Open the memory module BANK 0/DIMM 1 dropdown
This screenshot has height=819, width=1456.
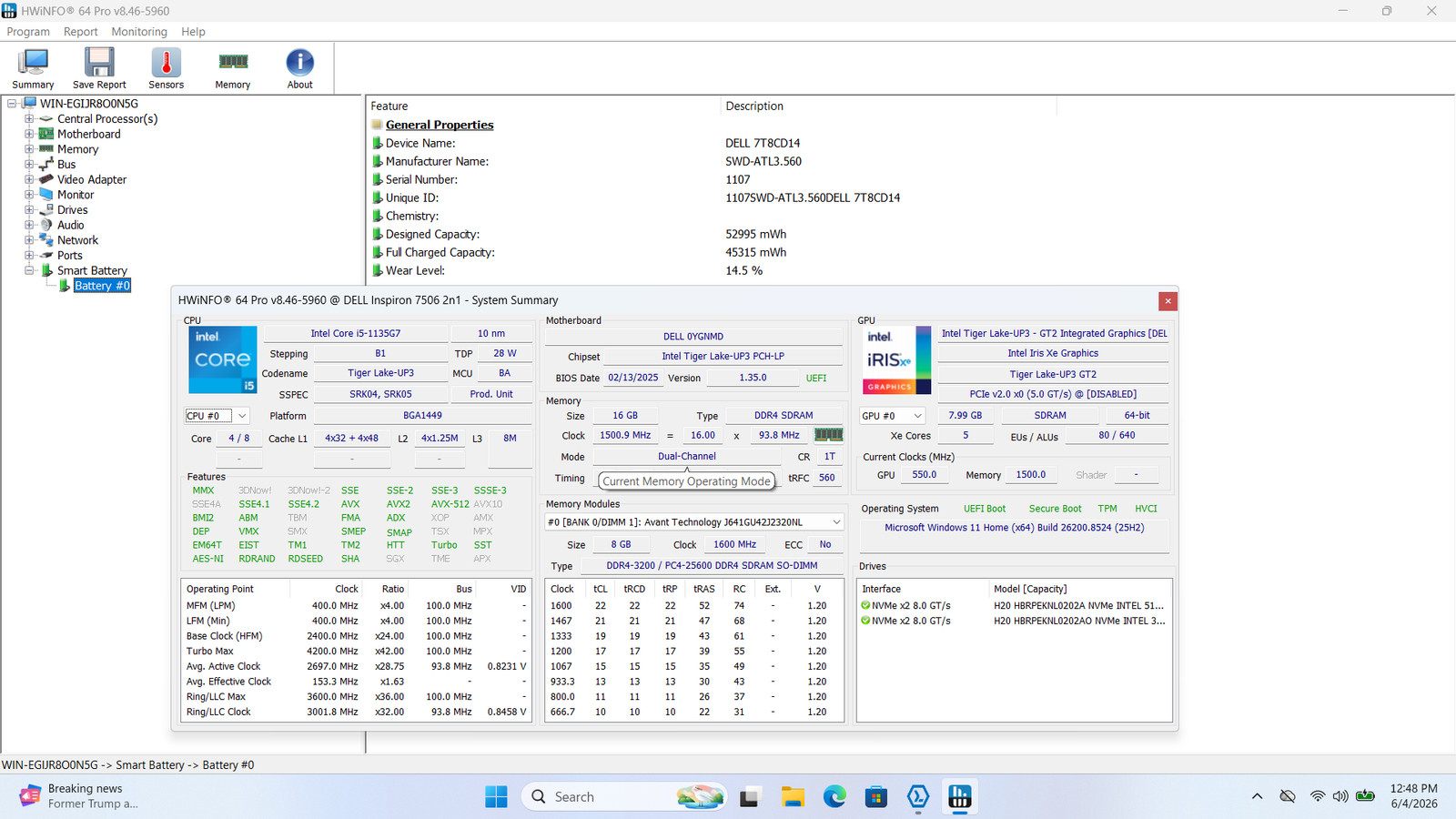(694, 522)
